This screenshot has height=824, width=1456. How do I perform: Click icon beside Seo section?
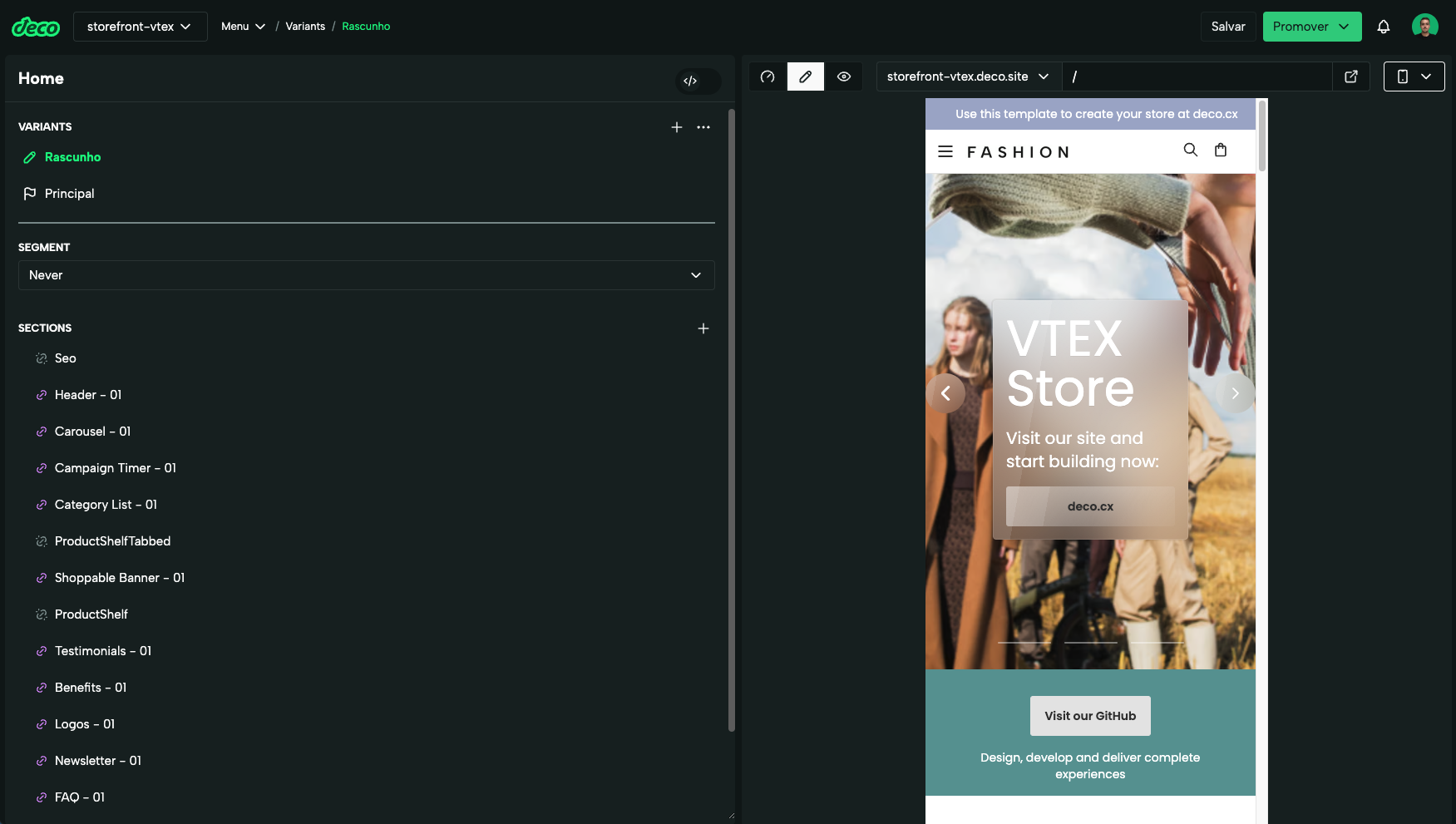(x=42, y=358)
